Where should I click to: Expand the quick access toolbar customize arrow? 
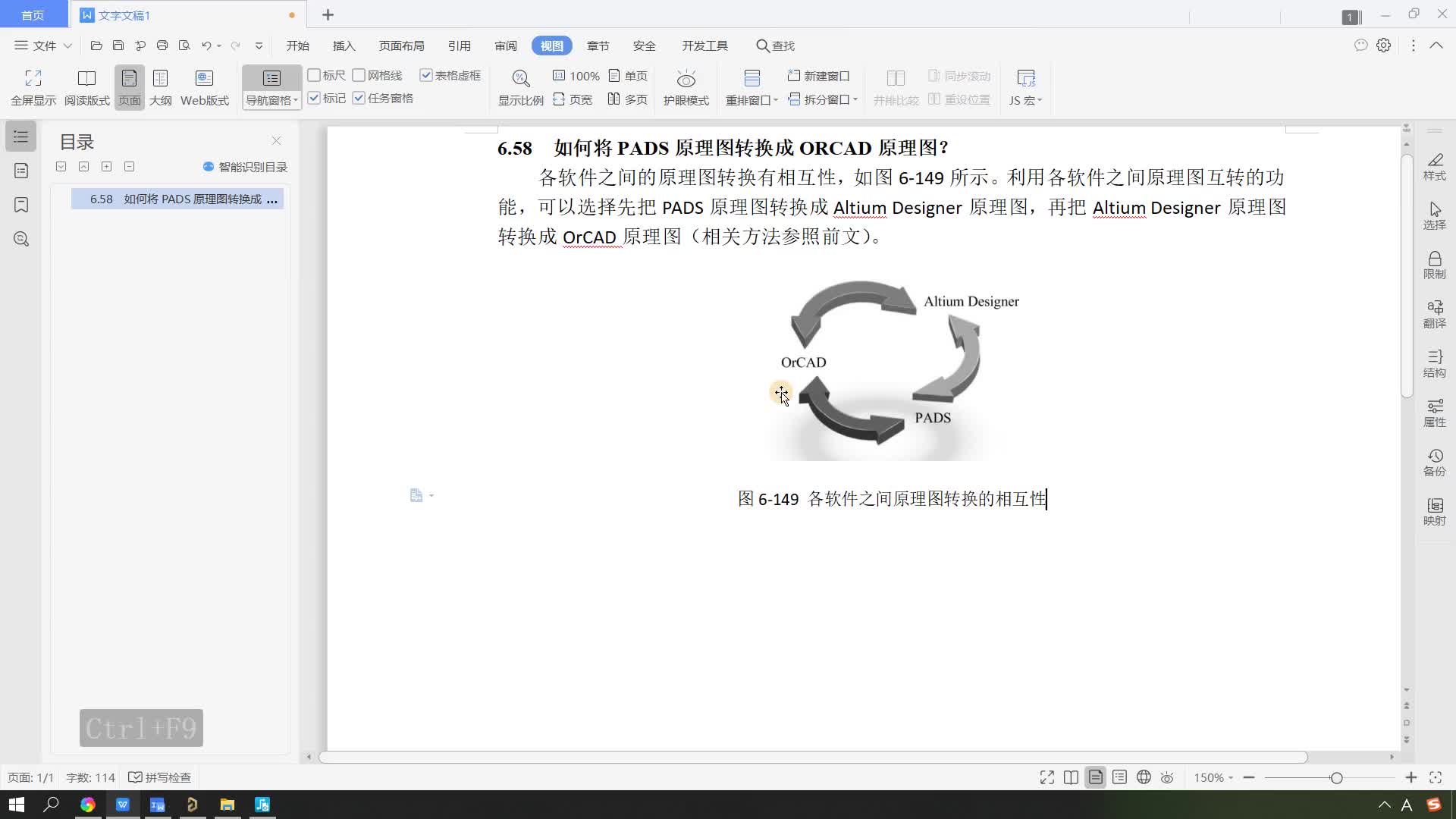259,45
